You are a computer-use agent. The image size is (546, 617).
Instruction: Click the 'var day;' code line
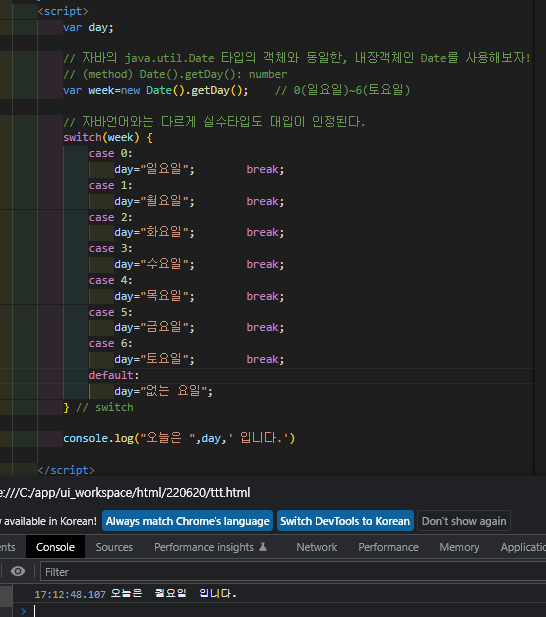click(x=88, y=28)
